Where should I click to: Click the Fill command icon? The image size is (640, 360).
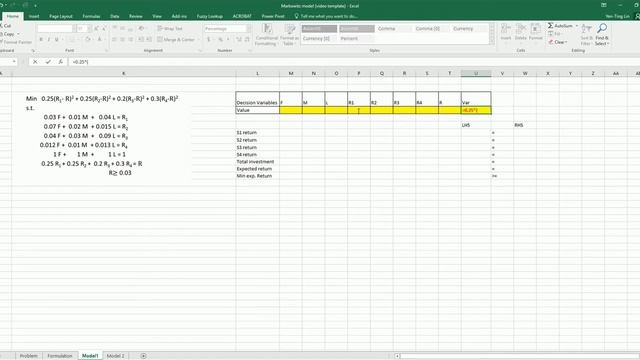pyautogui.click(x=551, y=34)
